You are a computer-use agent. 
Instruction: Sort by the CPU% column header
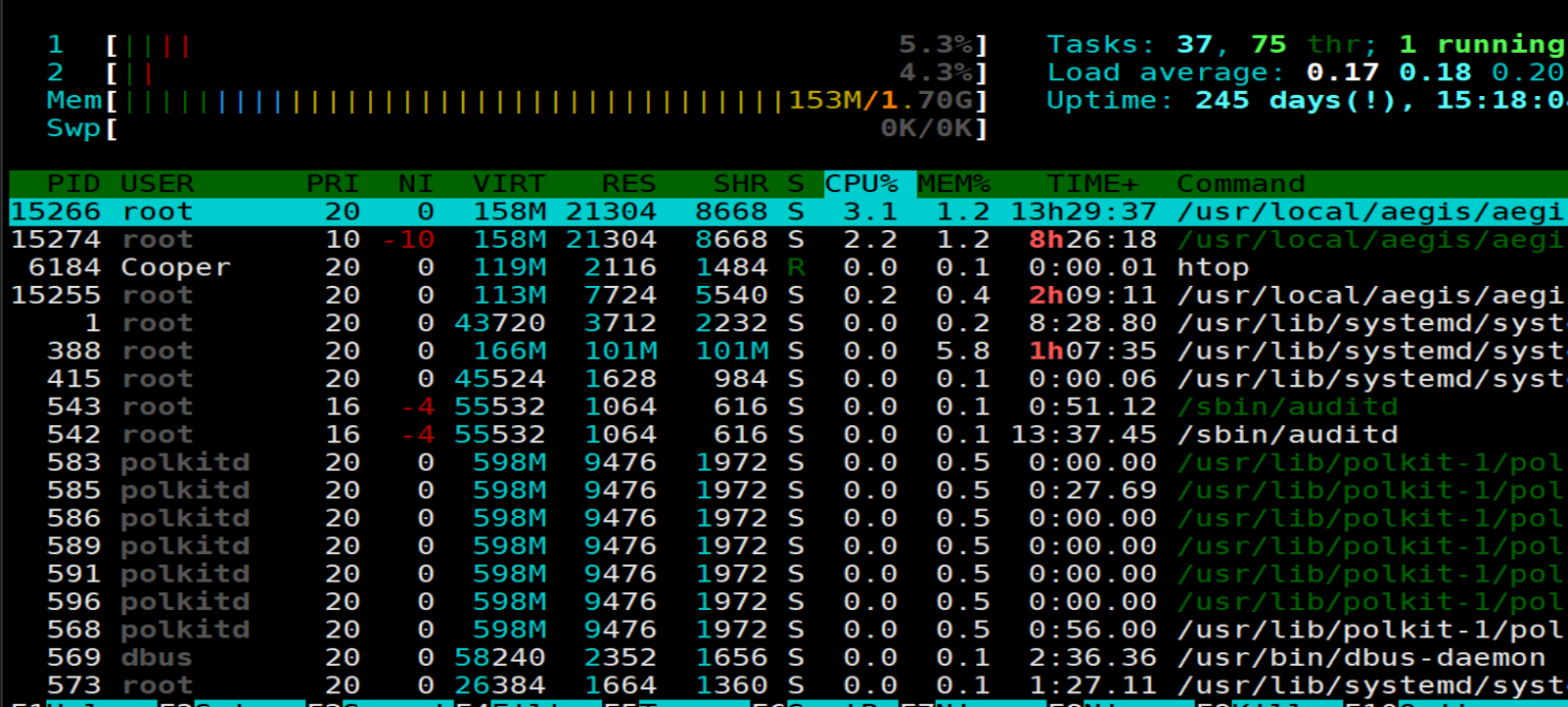tap(861, 184)
